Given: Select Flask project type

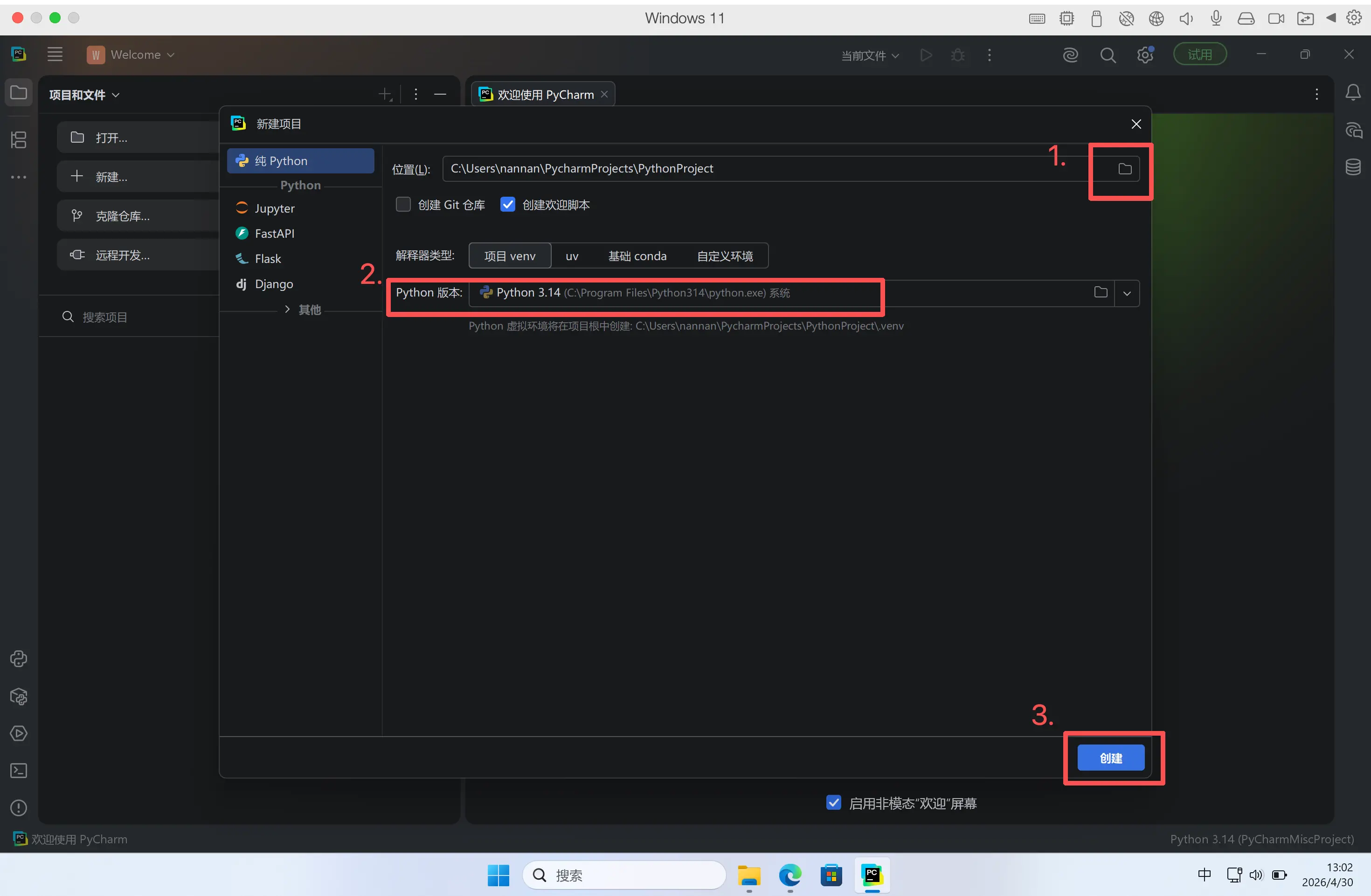Looking at the screenshot, I should coord(301,259).
